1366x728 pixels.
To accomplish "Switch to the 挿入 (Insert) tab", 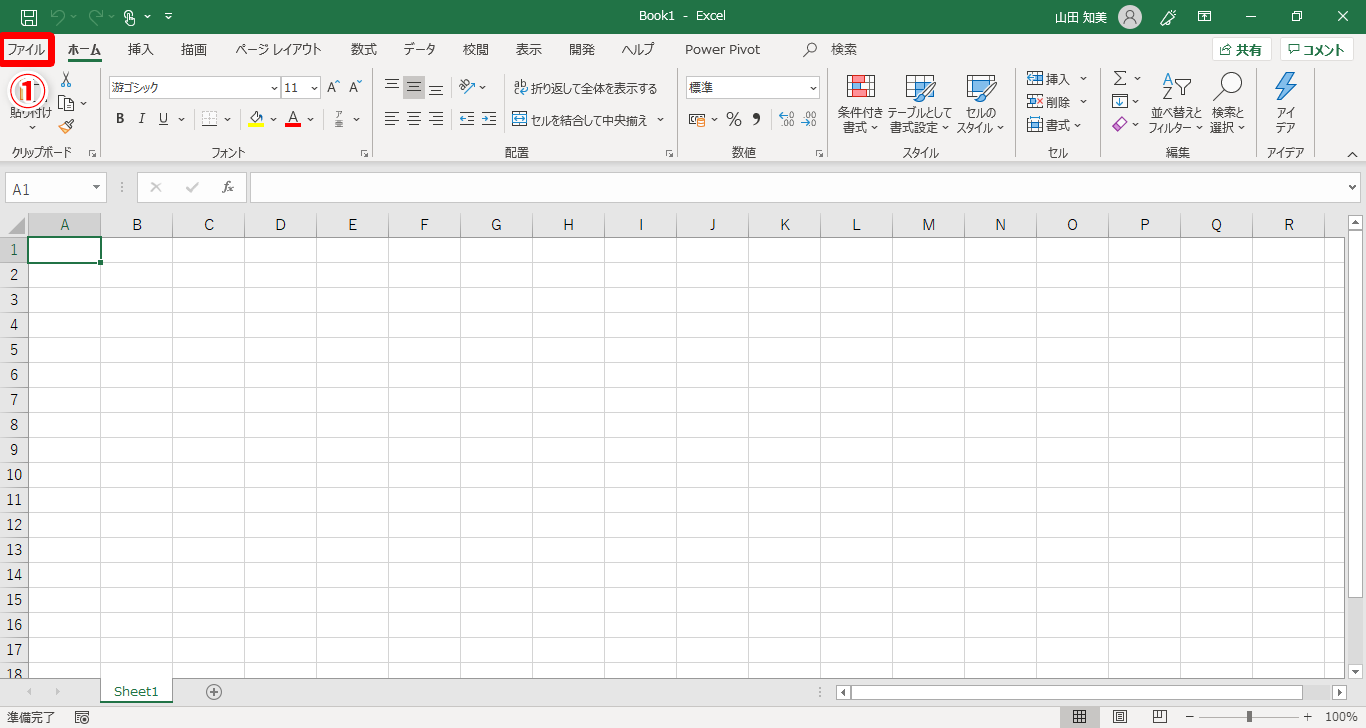I will tap(141, 49).
